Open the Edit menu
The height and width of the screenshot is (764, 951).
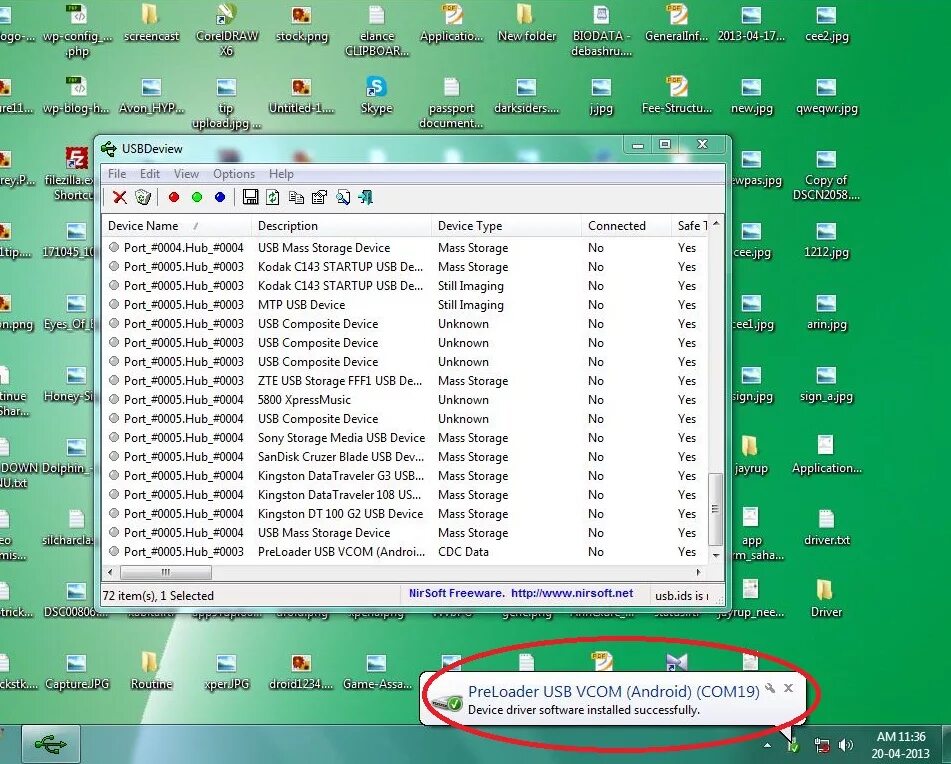point(150,174)
